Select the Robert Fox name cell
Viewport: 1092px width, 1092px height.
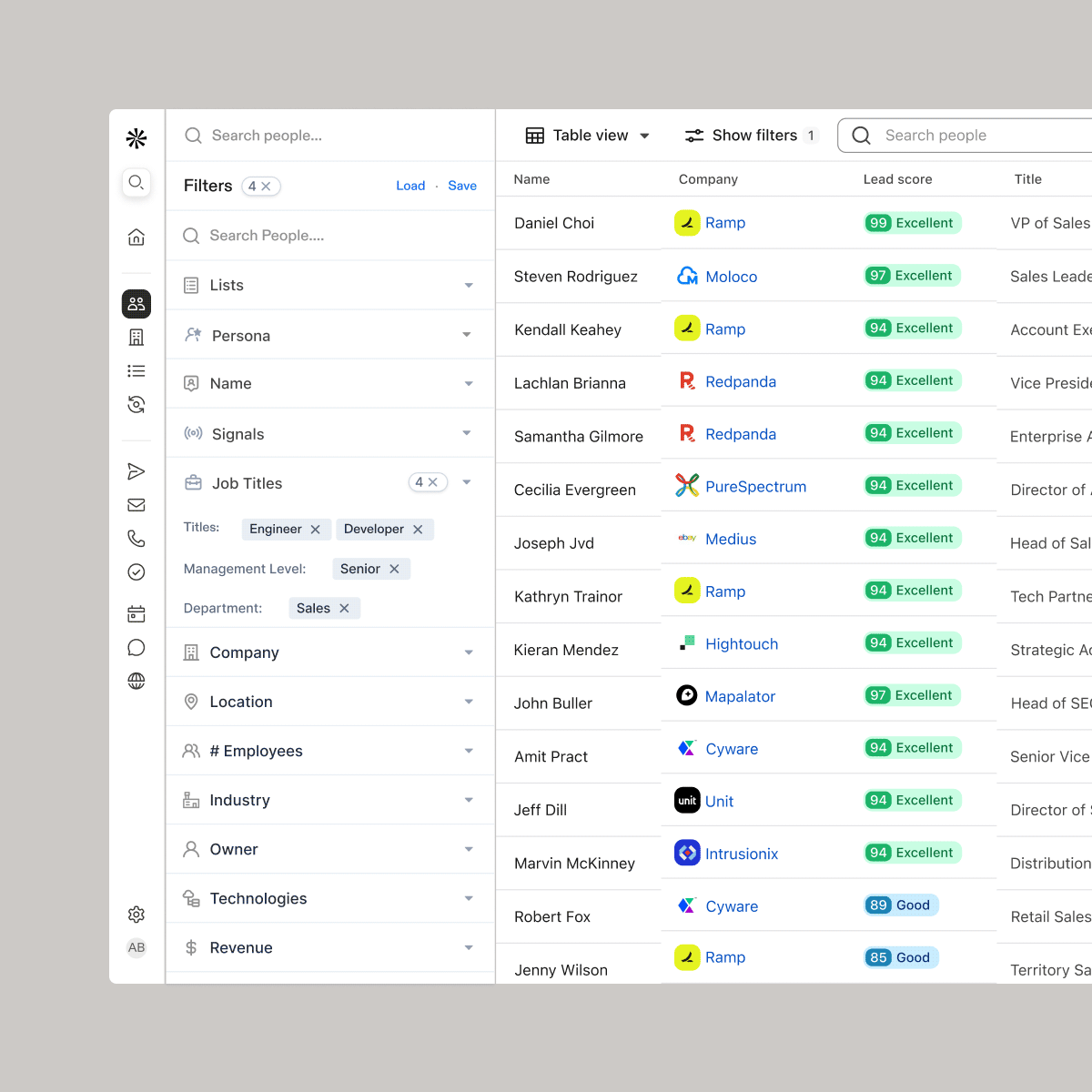pyautogui.click(x=552, y=916)
